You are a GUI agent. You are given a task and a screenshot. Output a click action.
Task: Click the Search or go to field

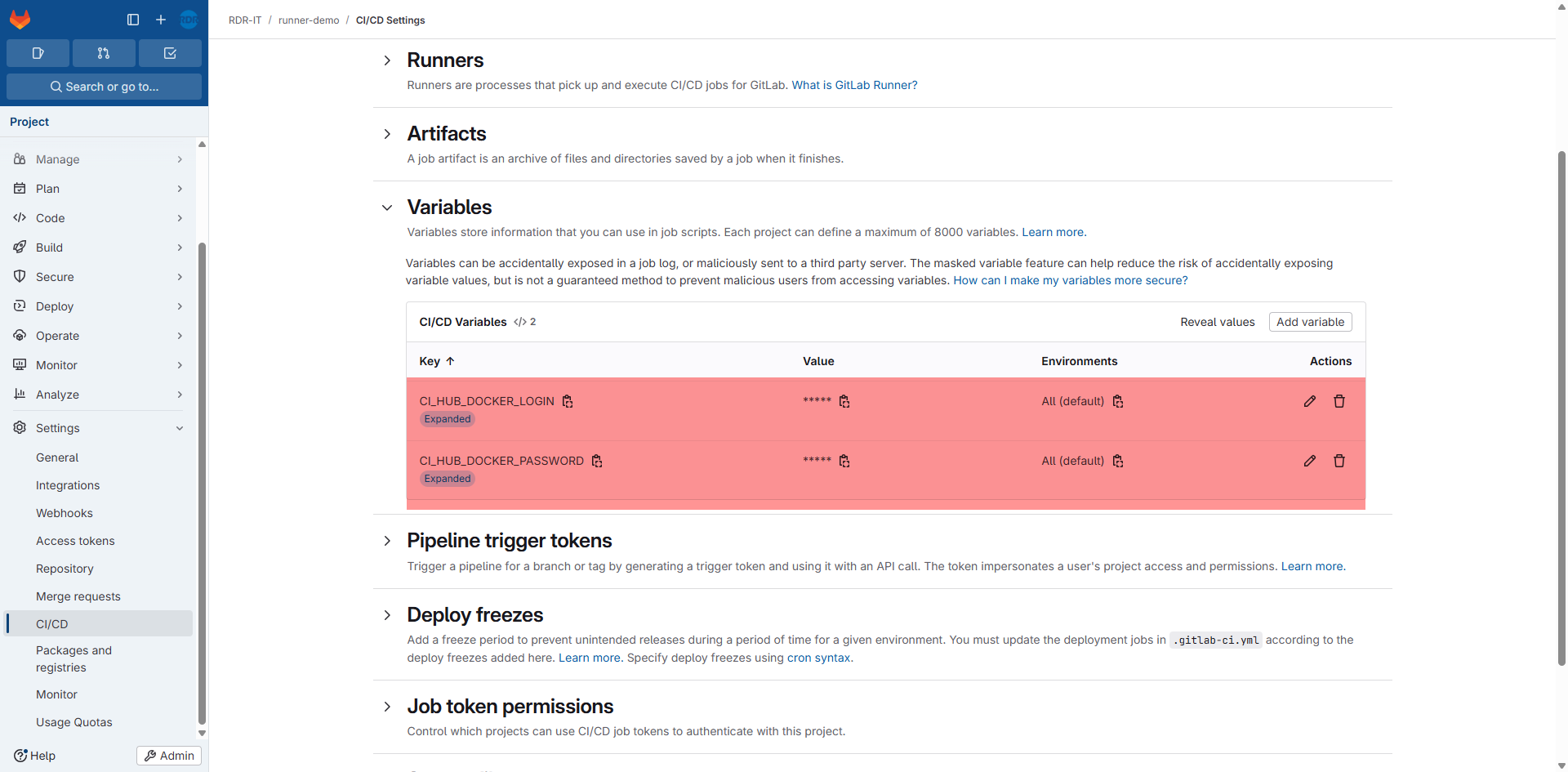click(x=104, y=87)
